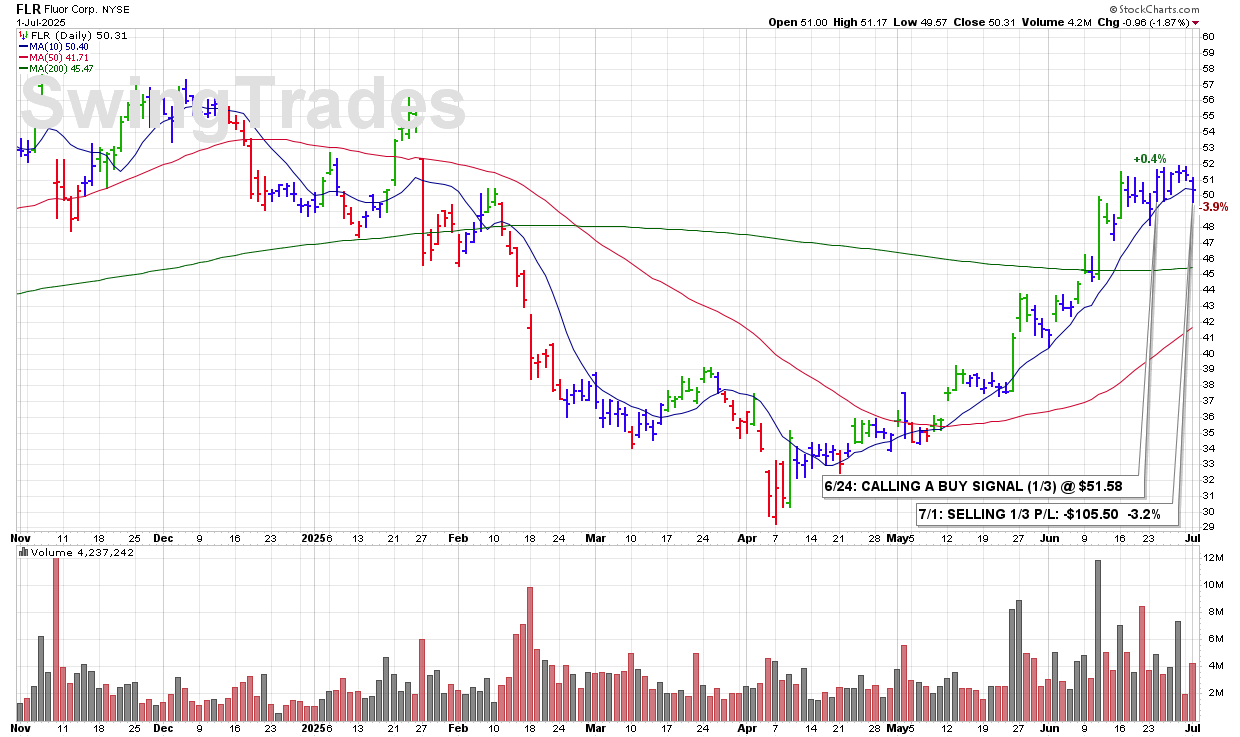Viewport: 1240px width, 737px height.
Task: Click the tallest red volume bar in November
Action: [56, 640]
